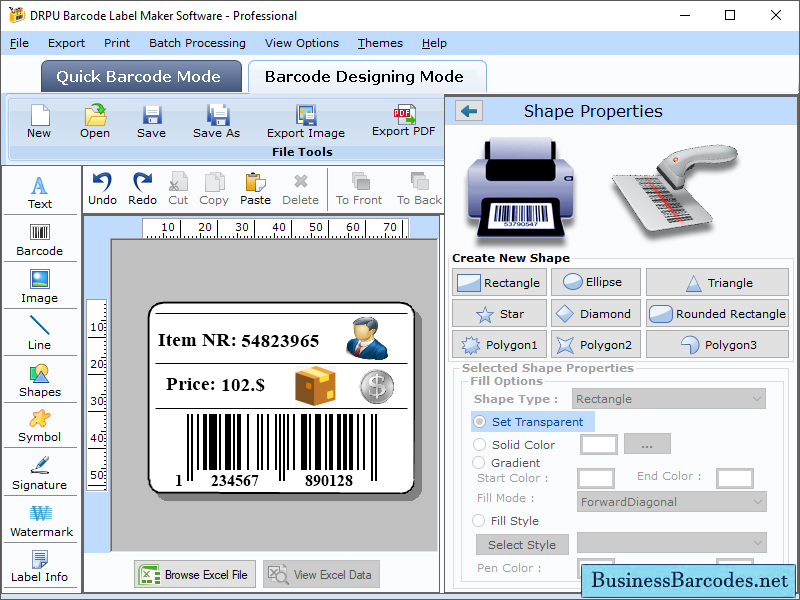Select the Text tool in sidebar
This screenshot has width=800, height=600.
[x=40, y=193]
